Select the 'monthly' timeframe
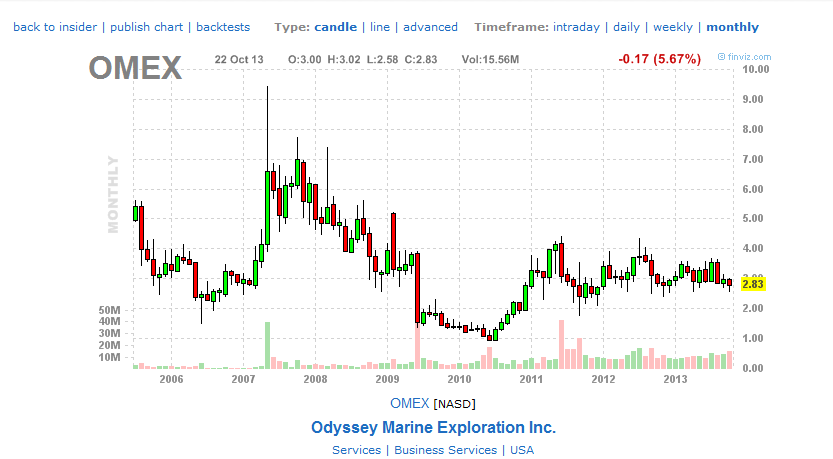 [732, 27]
